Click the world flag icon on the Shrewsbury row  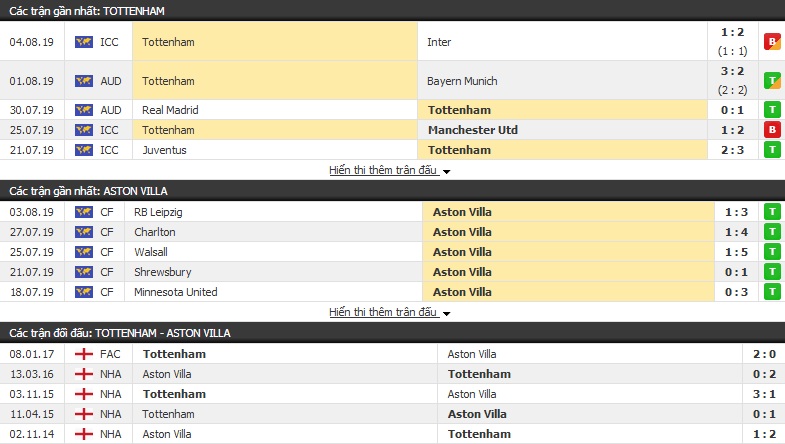(84, 272)
